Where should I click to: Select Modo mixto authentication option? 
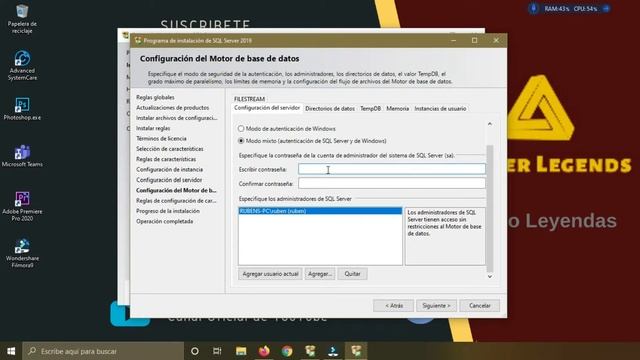[312, 141]
